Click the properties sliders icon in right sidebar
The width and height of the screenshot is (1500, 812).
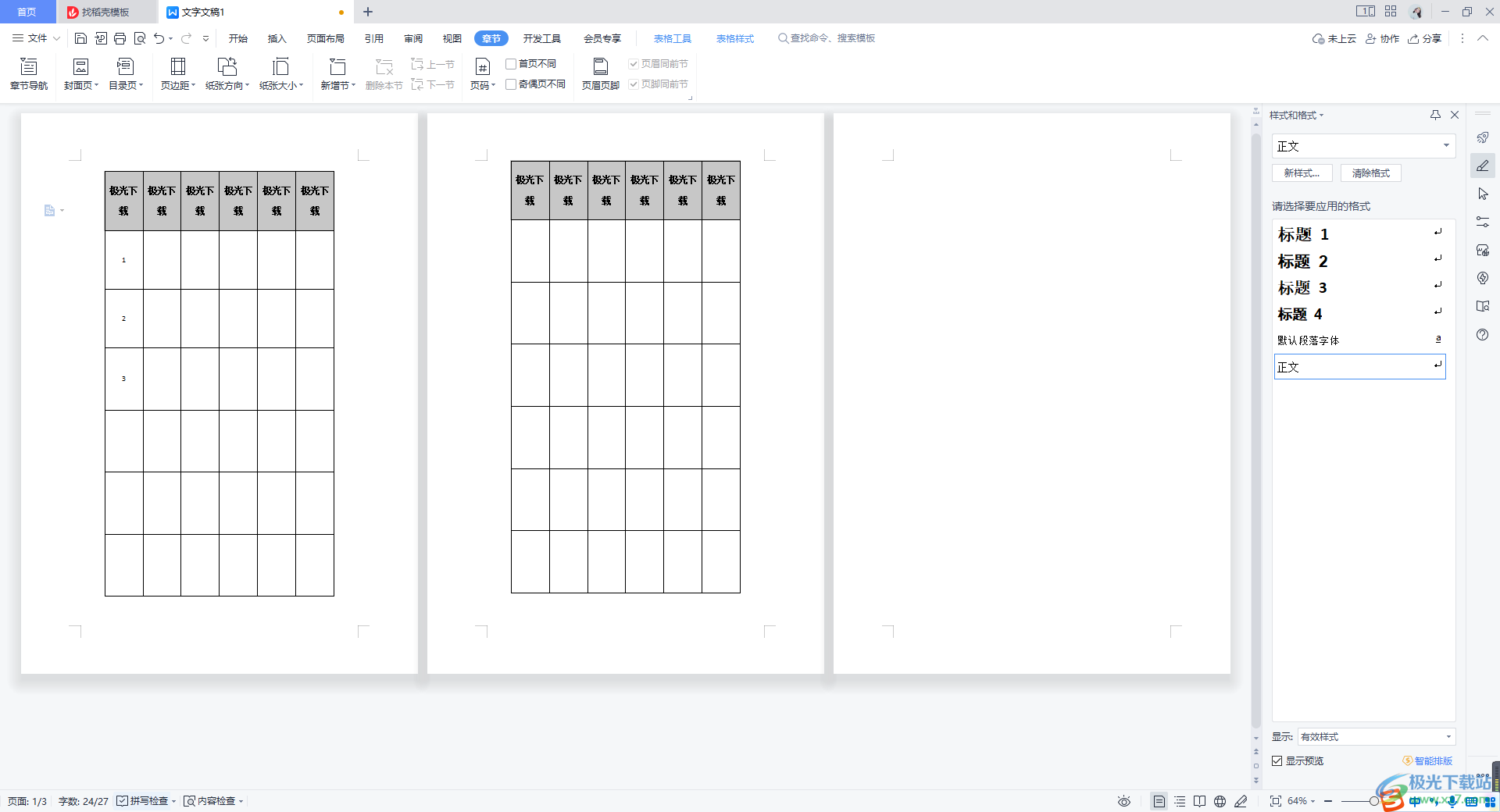[x=1483, y=222]
